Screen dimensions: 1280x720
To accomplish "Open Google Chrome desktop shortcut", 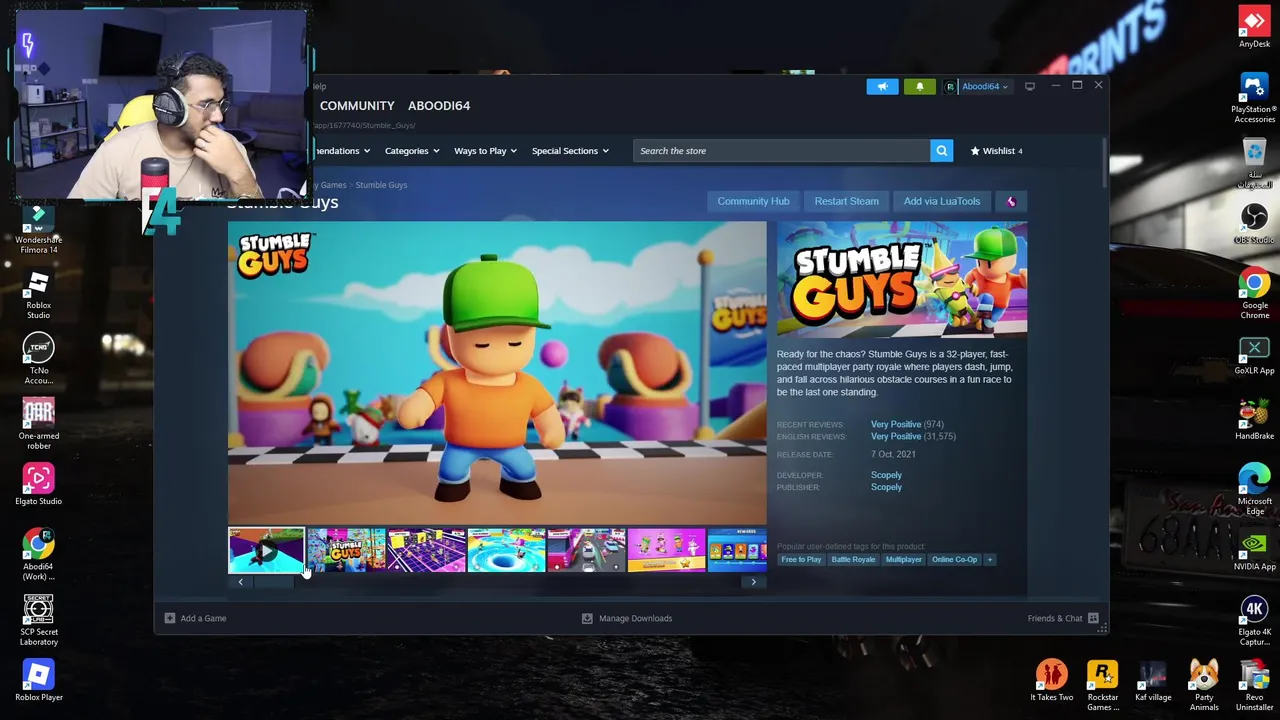I will pos(1254,294).
